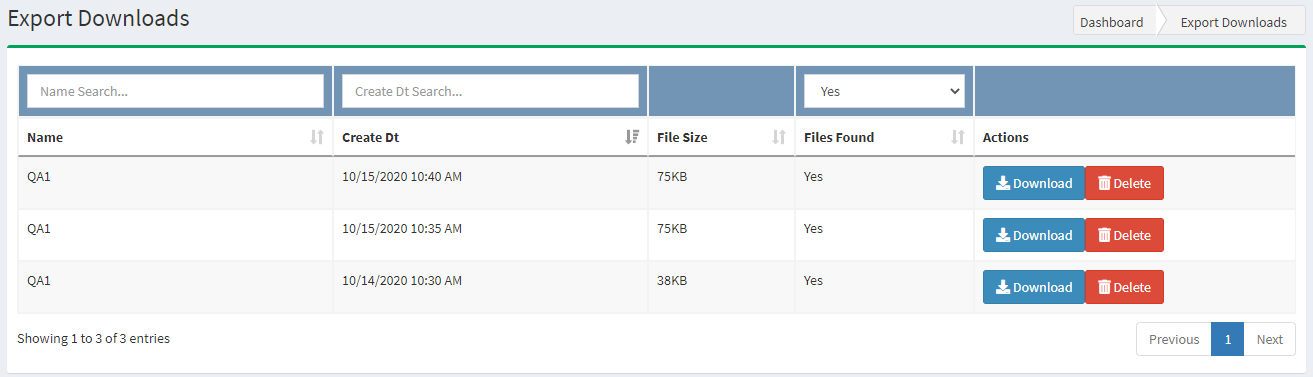Sort by File Size arrows icon

click(779, 137)
